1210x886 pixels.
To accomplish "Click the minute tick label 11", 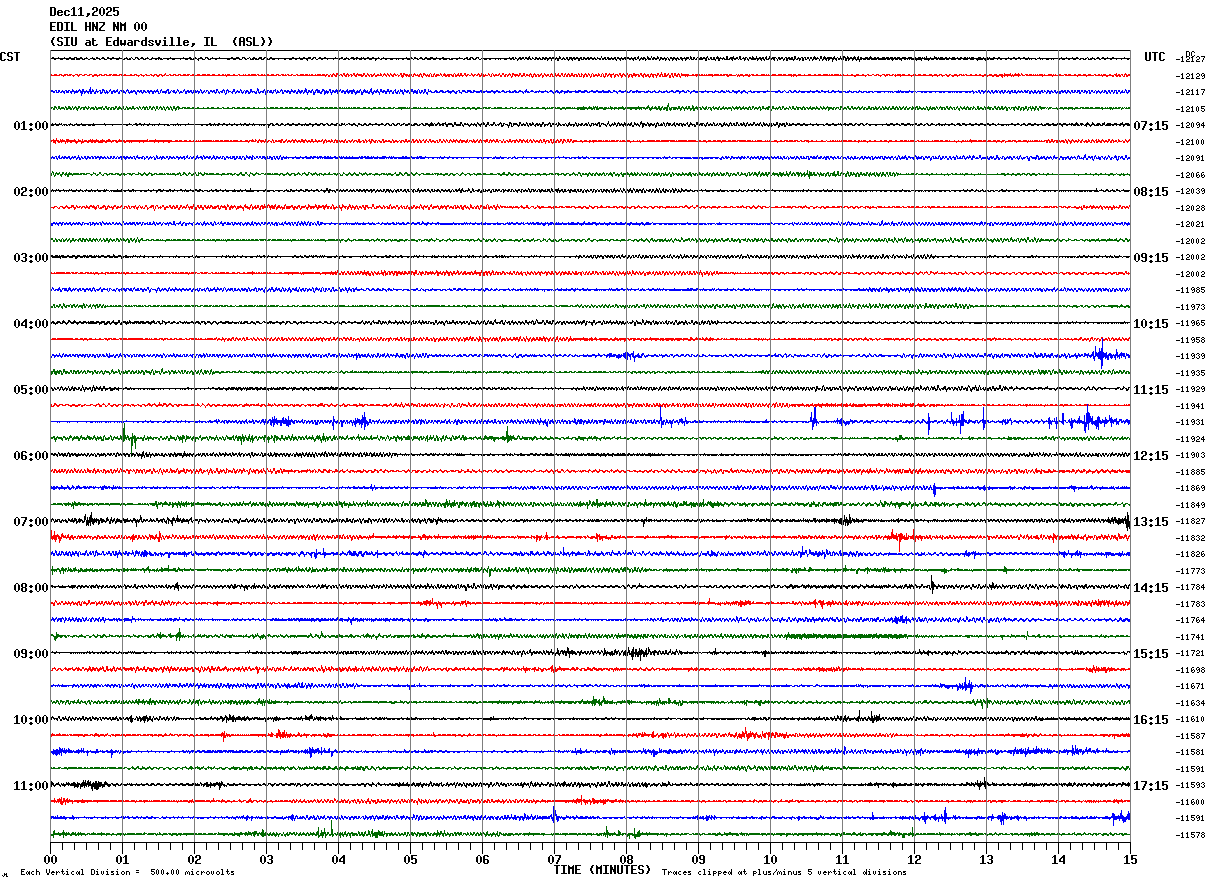I will click(843, 859).
